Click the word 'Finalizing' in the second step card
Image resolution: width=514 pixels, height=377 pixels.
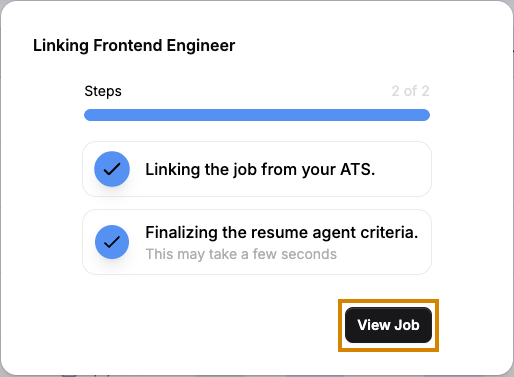(x=181, y=232)
